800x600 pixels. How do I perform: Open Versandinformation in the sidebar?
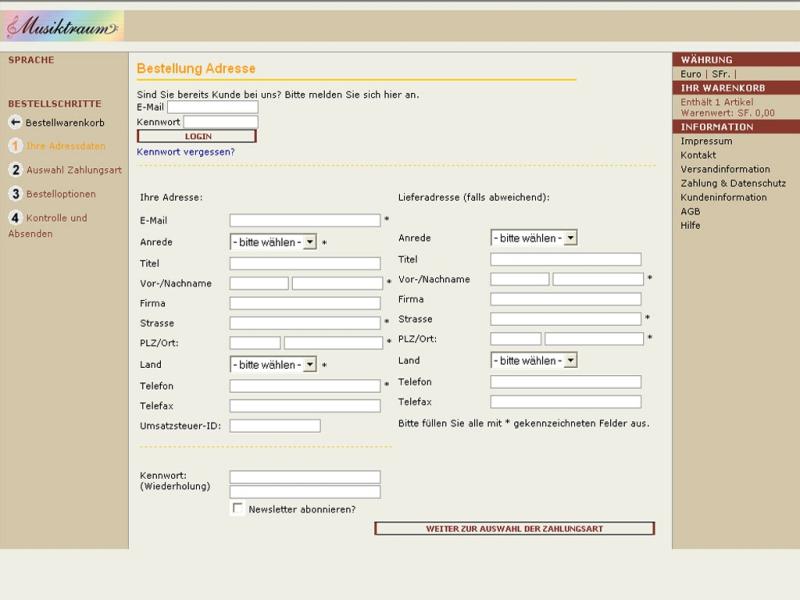[725, 169]
